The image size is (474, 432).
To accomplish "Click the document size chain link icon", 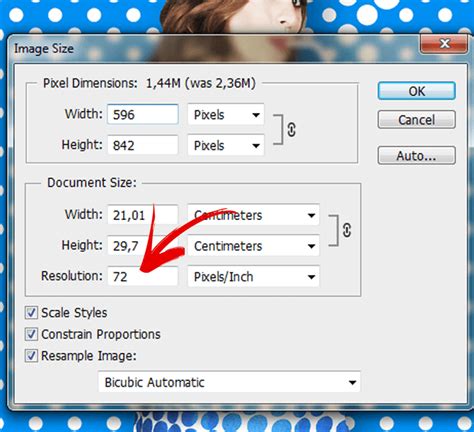I will point(347,230).
